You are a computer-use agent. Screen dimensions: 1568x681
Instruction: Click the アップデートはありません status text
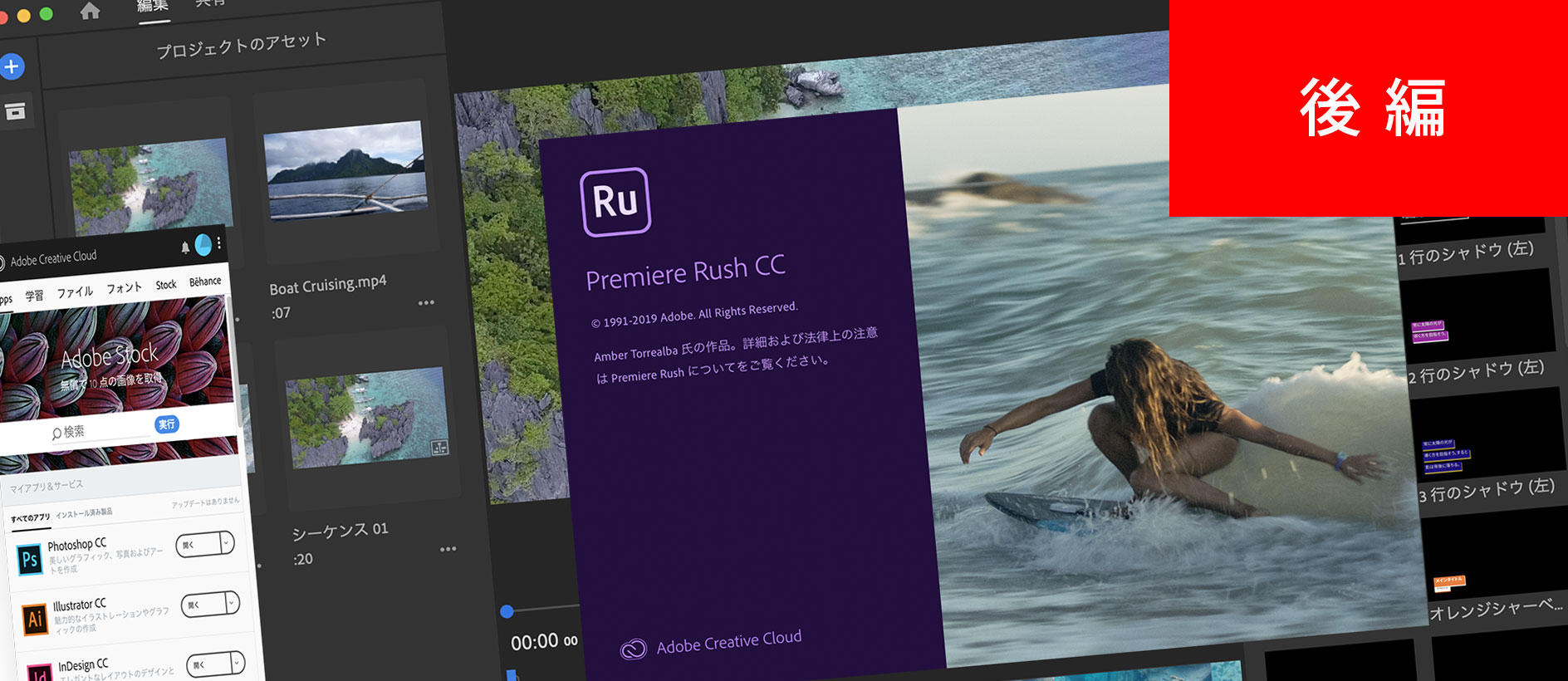(205, 502)
